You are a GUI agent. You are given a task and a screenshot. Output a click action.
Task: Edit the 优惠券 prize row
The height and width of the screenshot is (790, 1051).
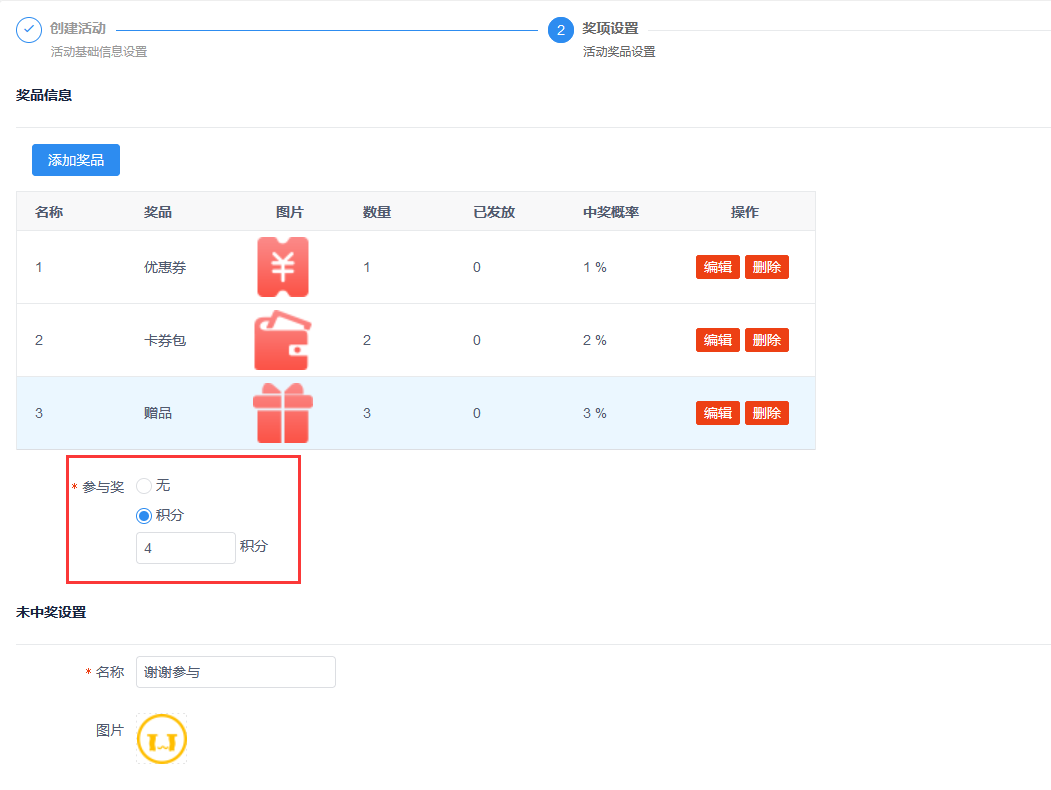tap(718, 267)
